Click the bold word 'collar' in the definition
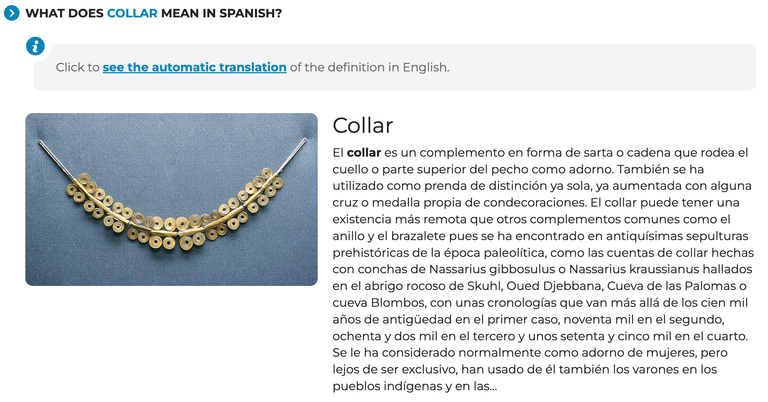768x402 pixels. coord(364,153)
